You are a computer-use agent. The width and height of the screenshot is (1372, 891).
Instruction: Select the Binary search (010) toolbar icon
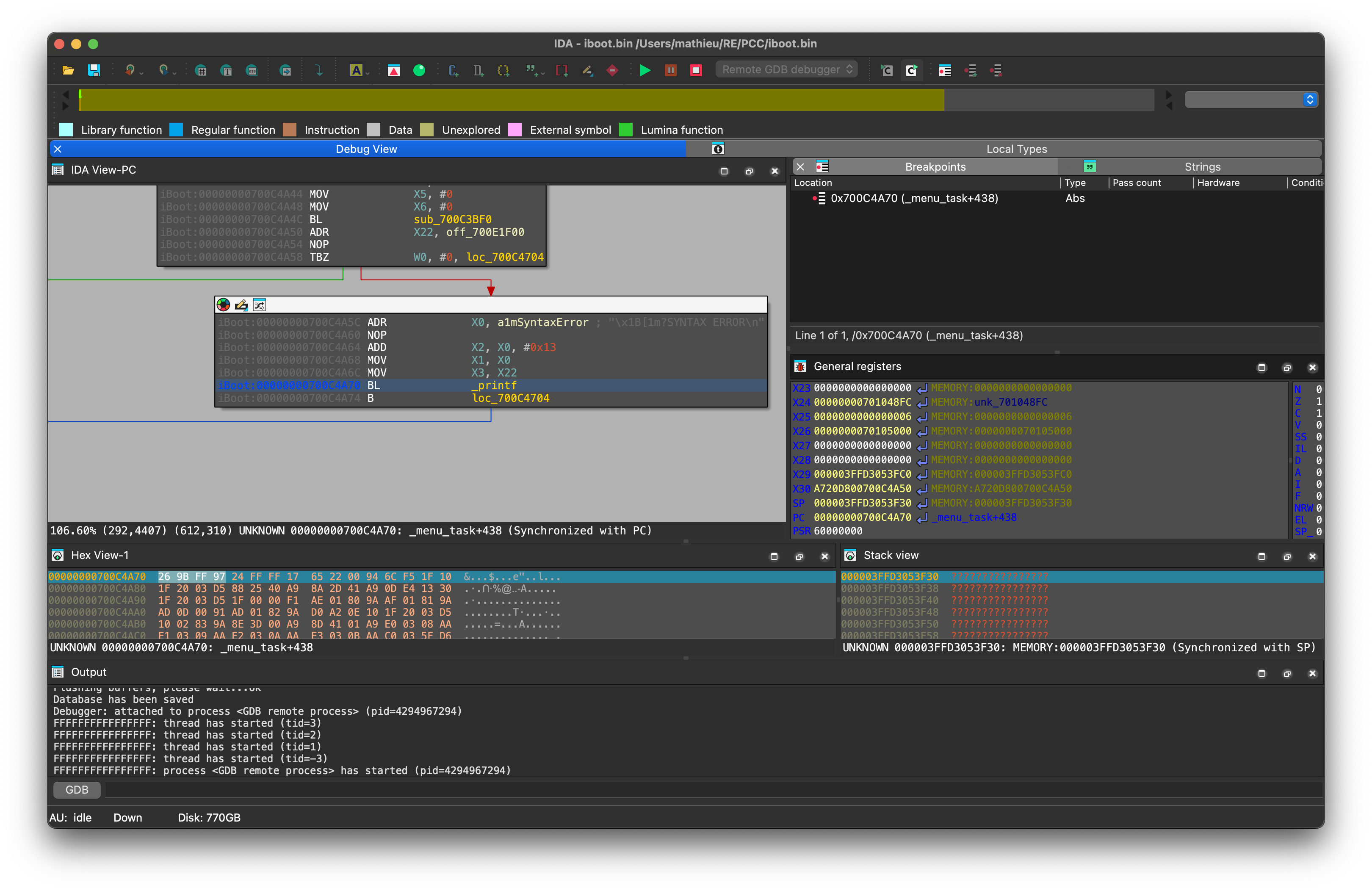coord(252,71)
